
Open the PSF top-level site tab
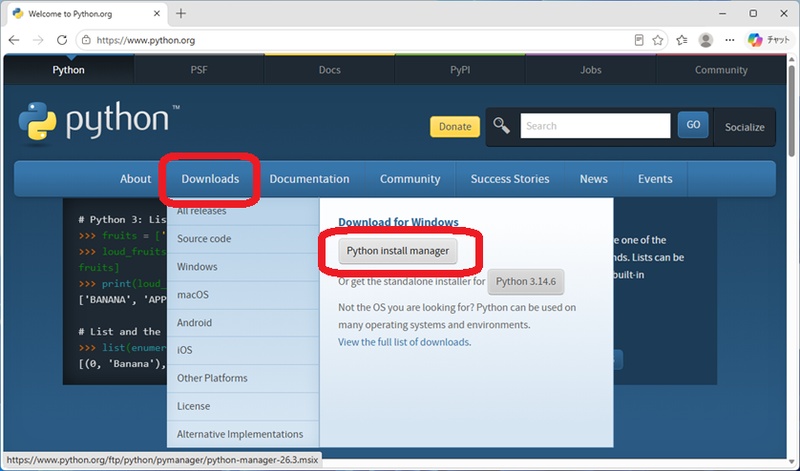pos(199,70)
